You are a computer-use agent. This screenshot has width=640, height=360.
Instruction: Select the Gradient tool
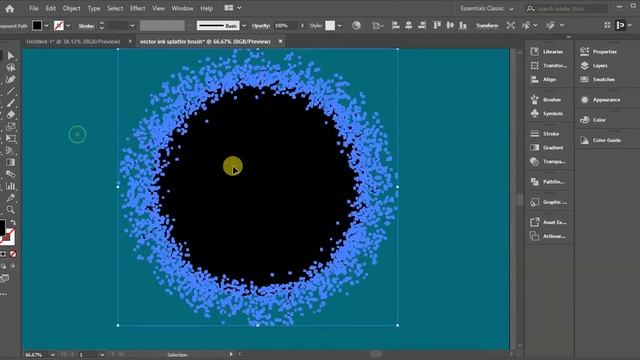point(11,162)
